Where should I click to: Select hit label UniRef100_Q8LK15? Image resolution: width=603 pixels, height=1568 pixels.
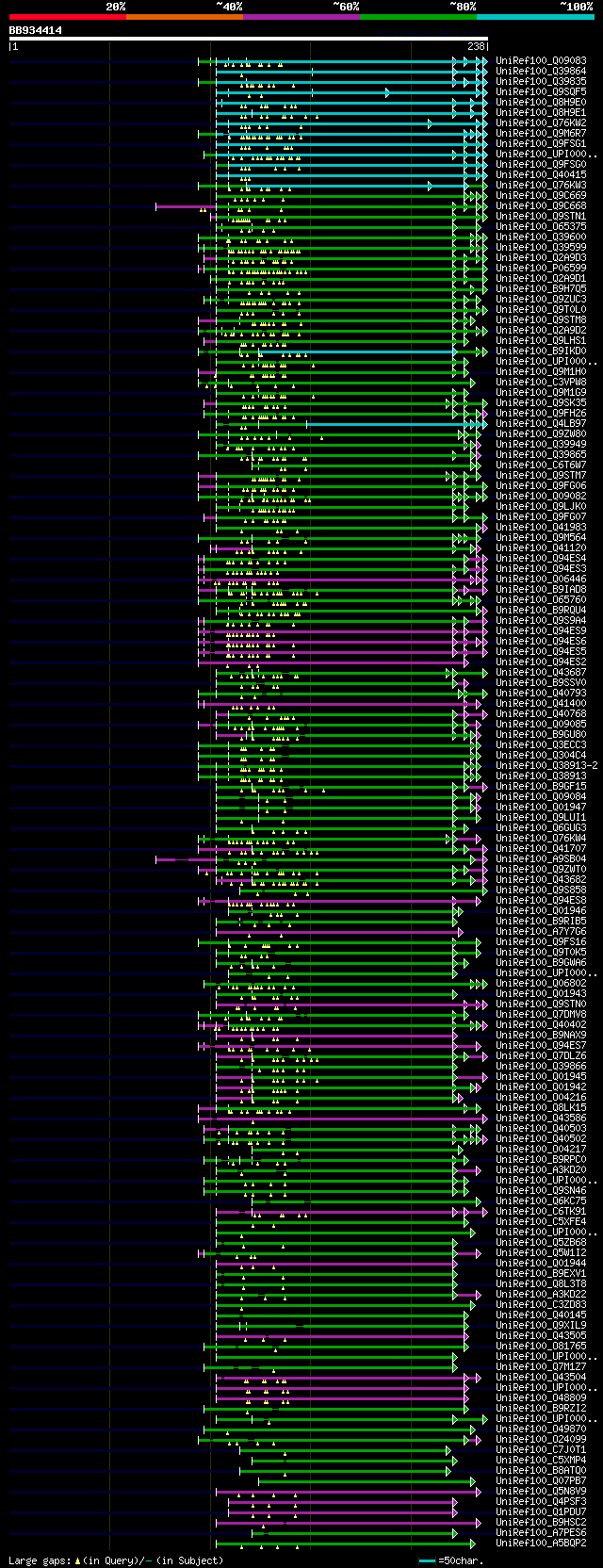coord(541,1107)
